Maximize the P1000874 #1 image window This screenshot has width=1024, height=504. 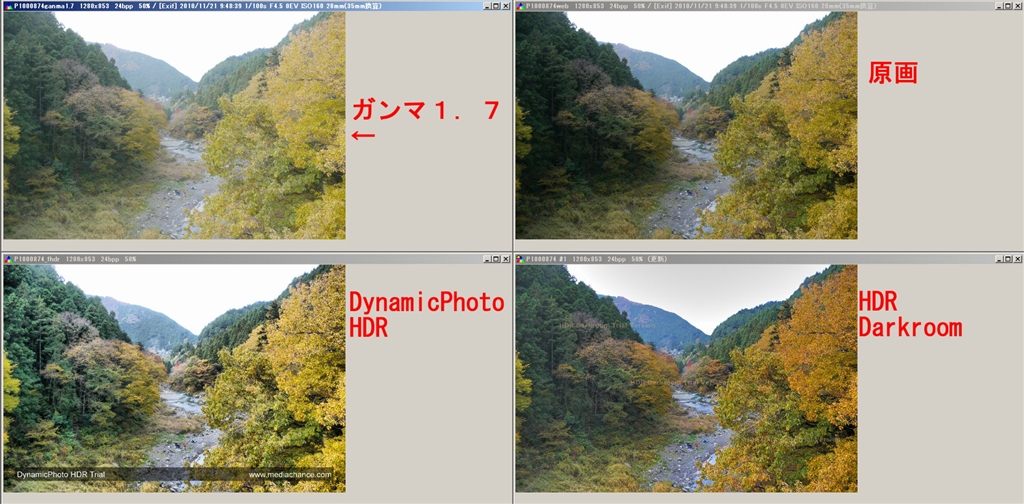point(1008,259)
